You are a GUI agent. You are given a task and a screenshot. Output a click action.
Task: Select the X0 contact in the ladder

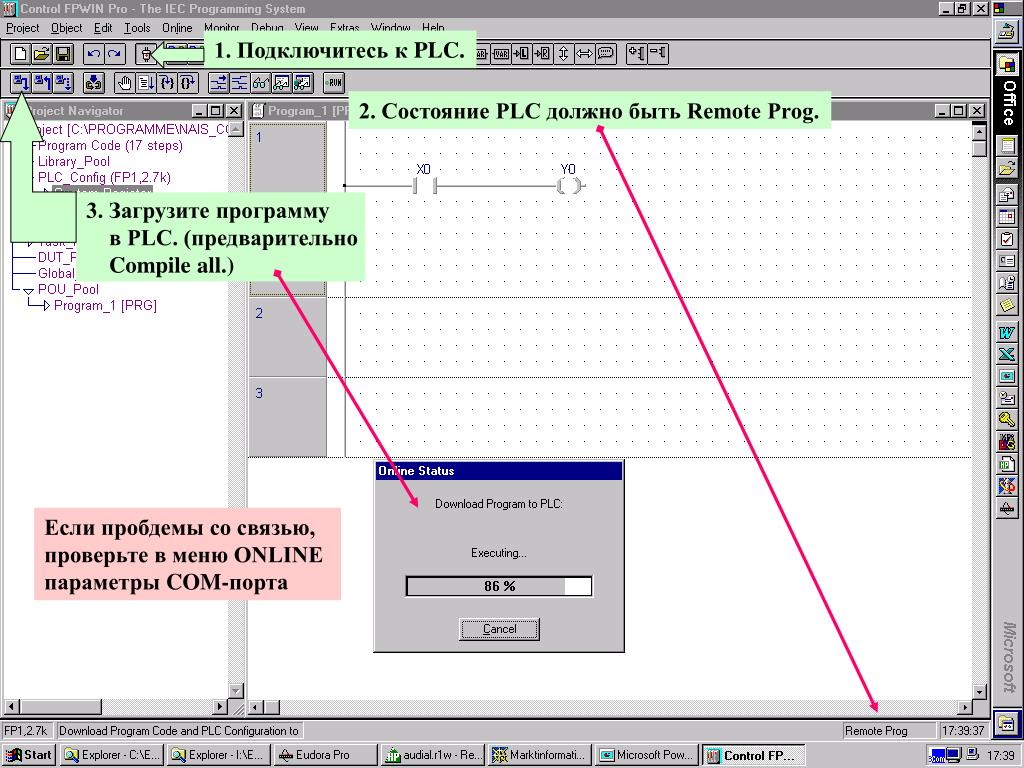(424, 185)
